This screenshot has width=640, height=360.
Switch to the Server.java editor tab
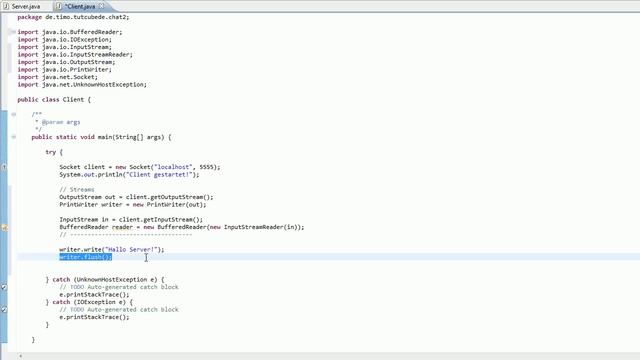tap(25, 7)
